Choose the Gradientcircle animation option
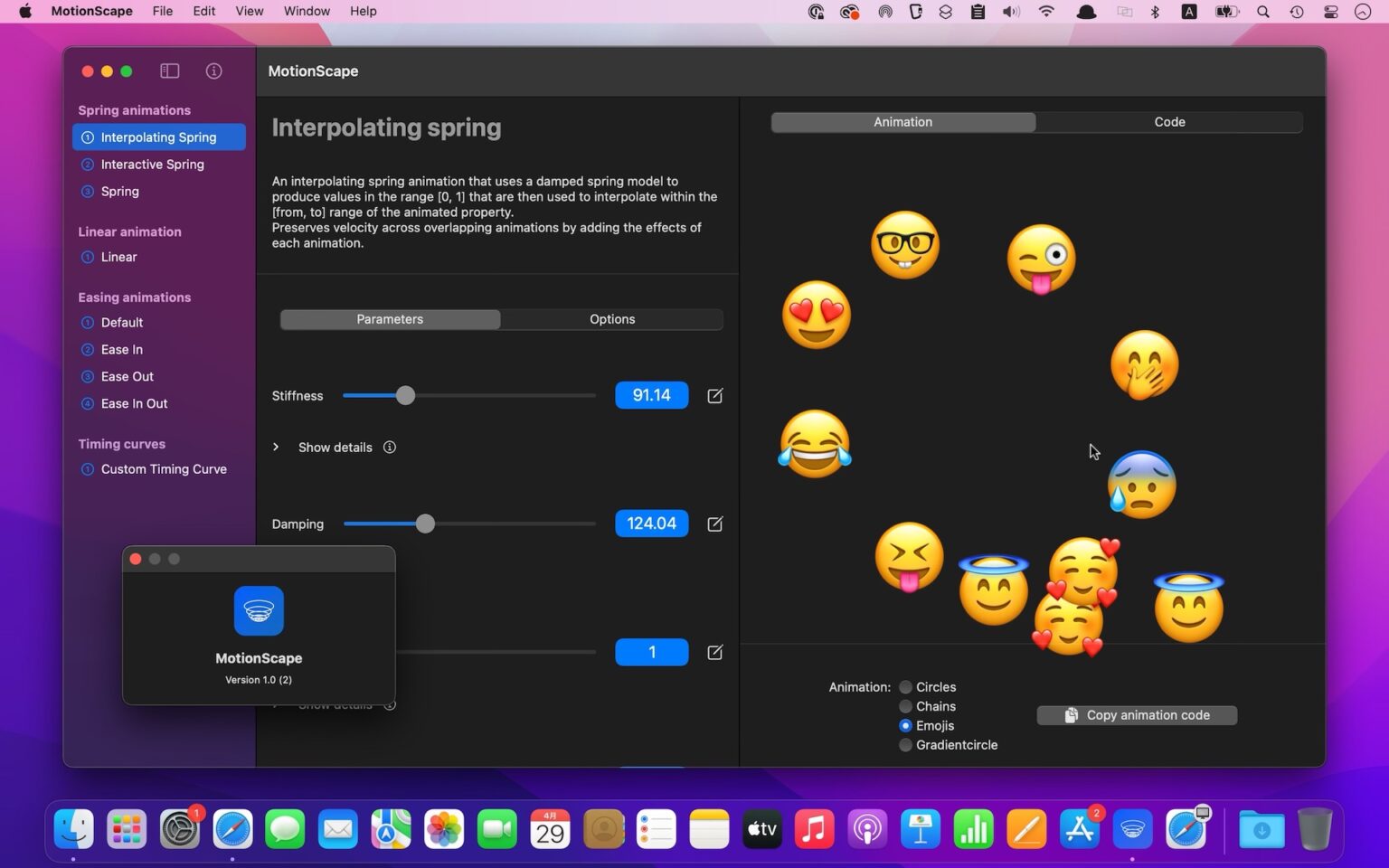The image size is (1389, 868). [x=905, y=745]
